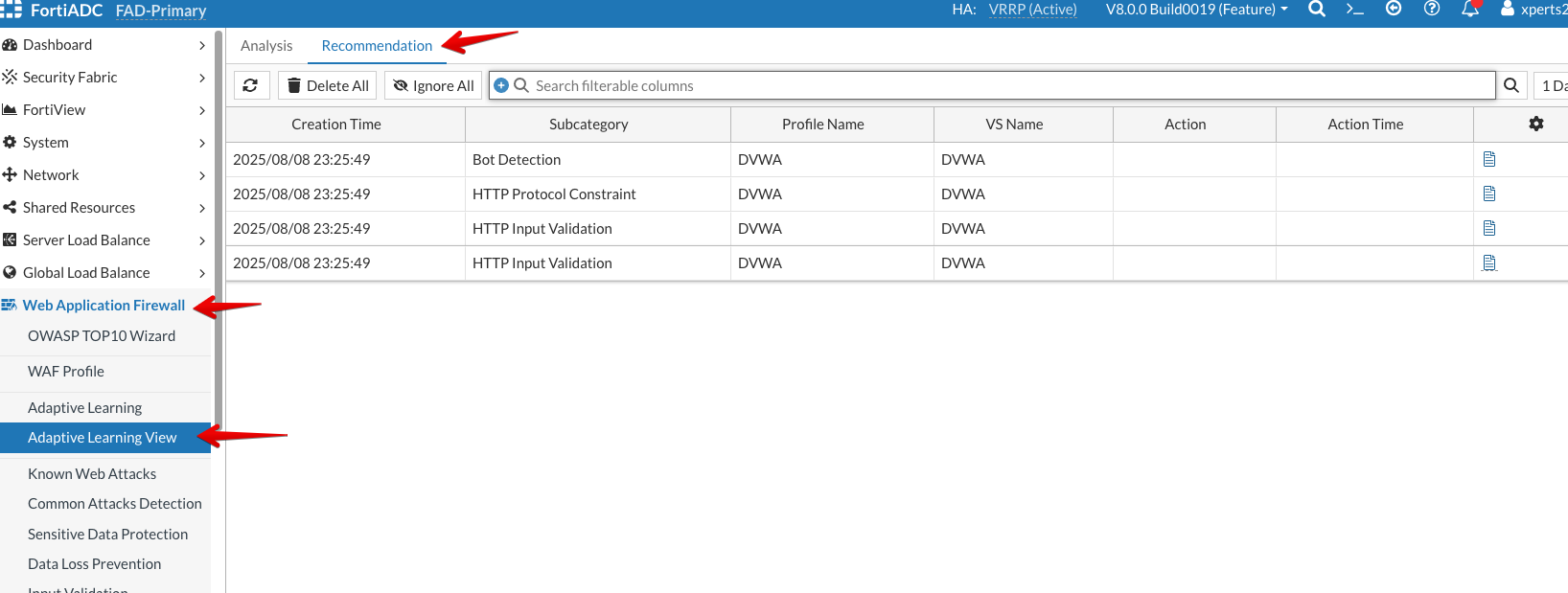The width and height of the screenshot is (1568, 593).
Task: Click the Delete All button
Action: (328, 85)
